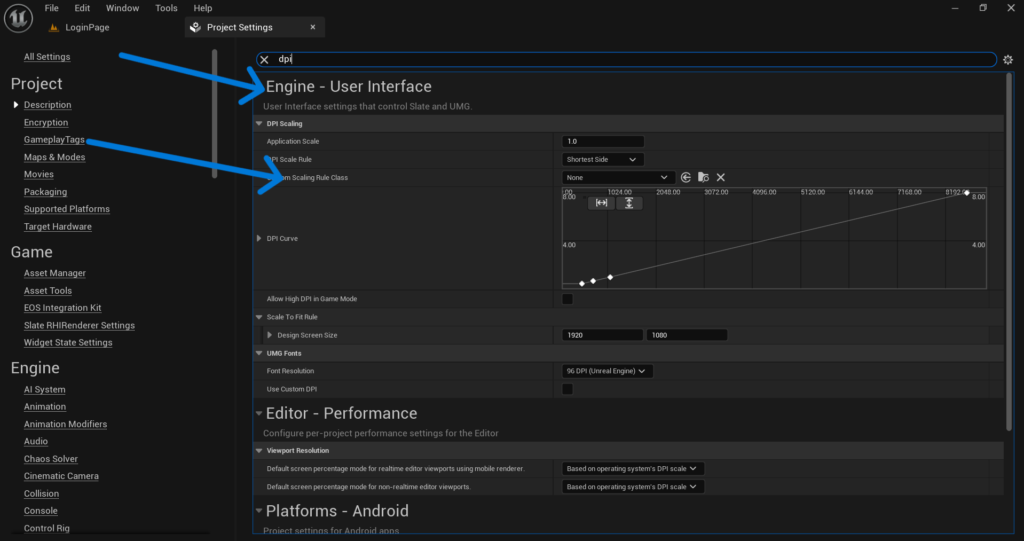
Task: Expand the Design Screen Size property
Action: click(x=270, y=335)
